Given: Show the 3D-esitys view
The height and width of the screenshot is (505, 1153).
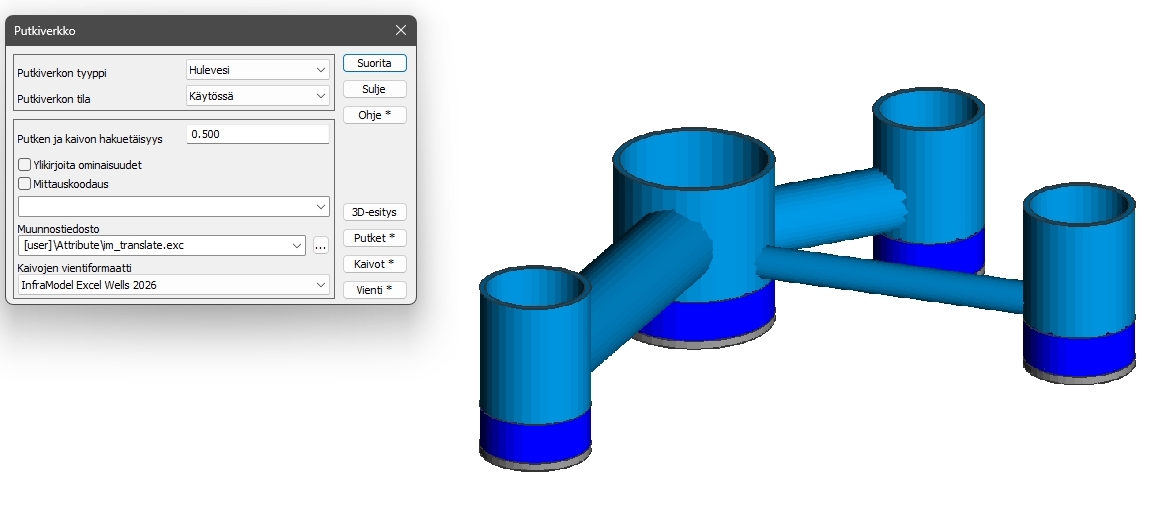Looking at the screenshot, I should 374,212.
